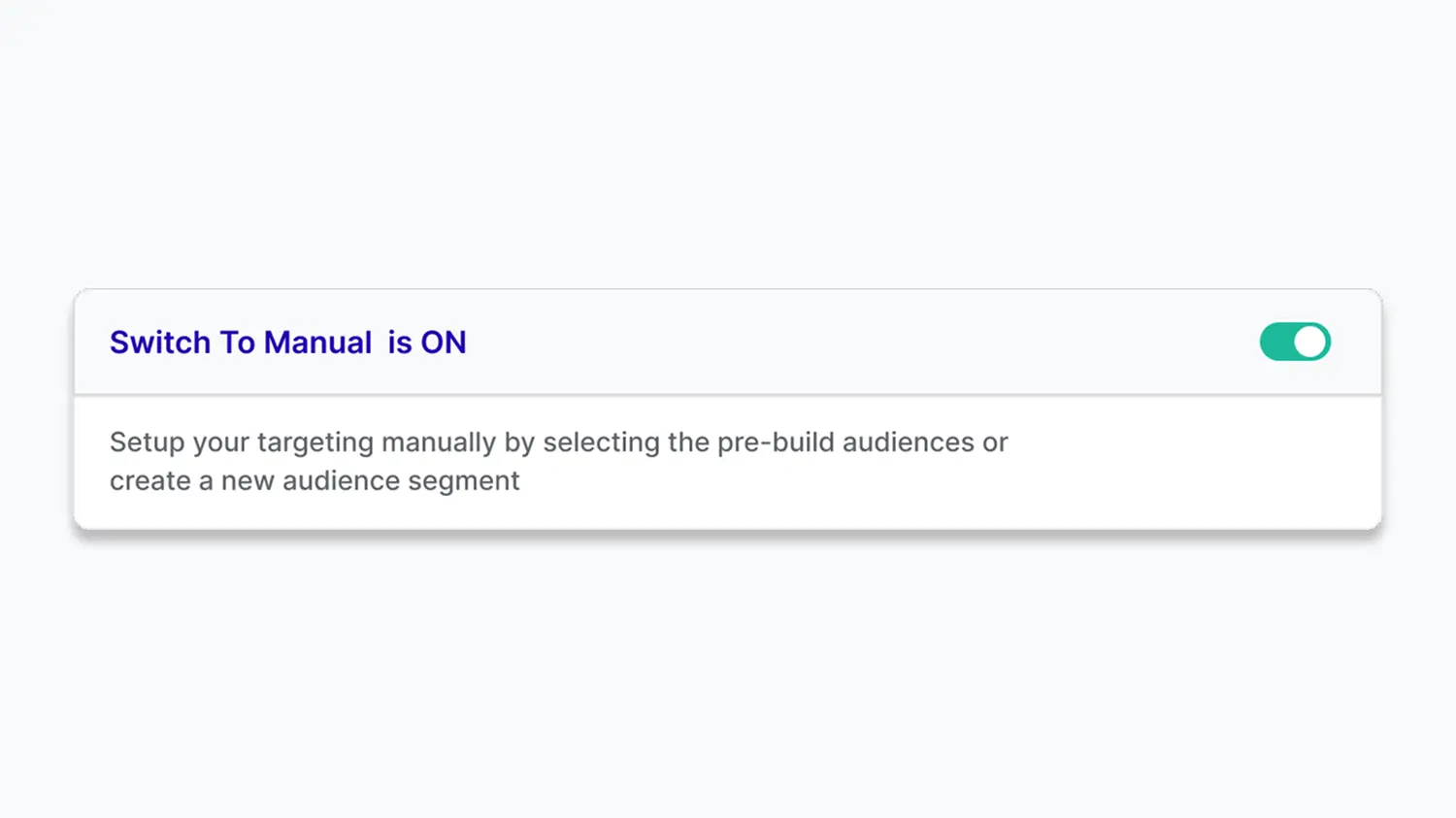Click the 'is ON' status text

(x=427, y=343)
